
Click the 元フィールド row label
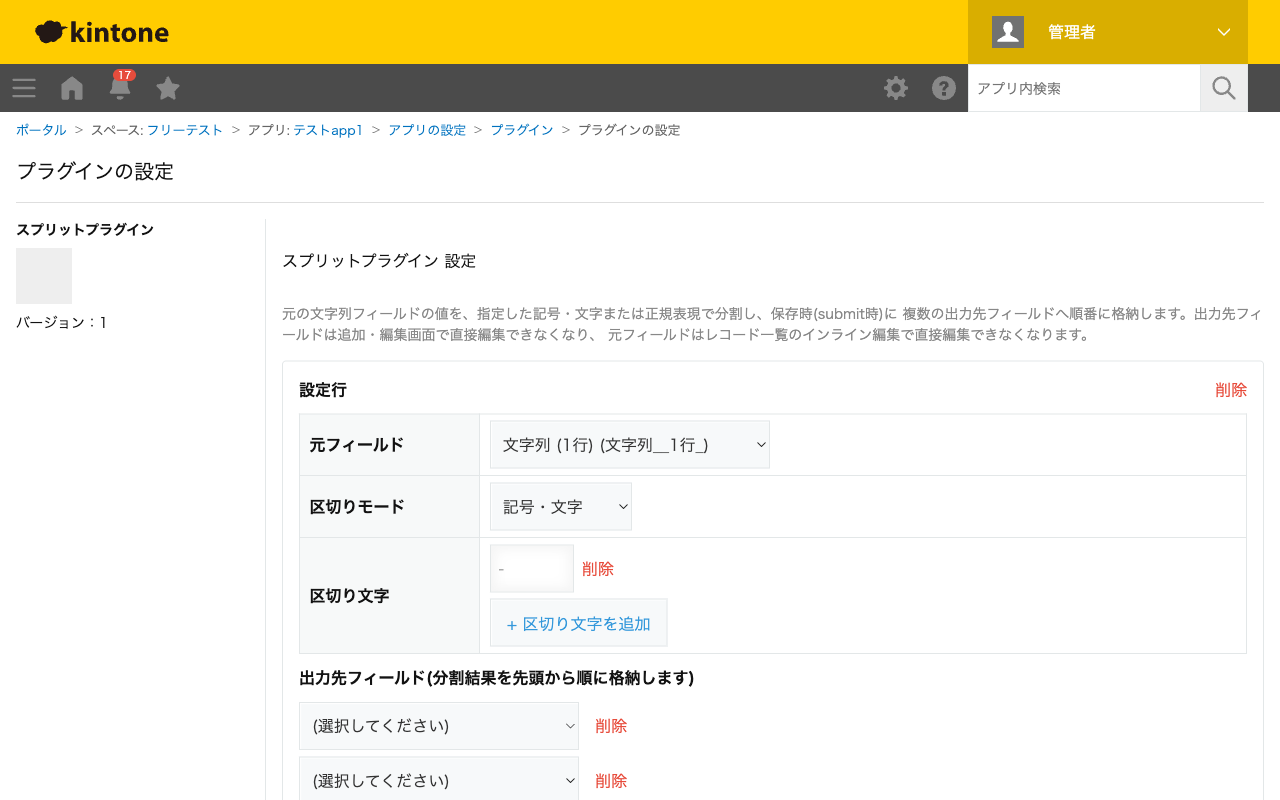pyautogui.click(x=357, y=445)
